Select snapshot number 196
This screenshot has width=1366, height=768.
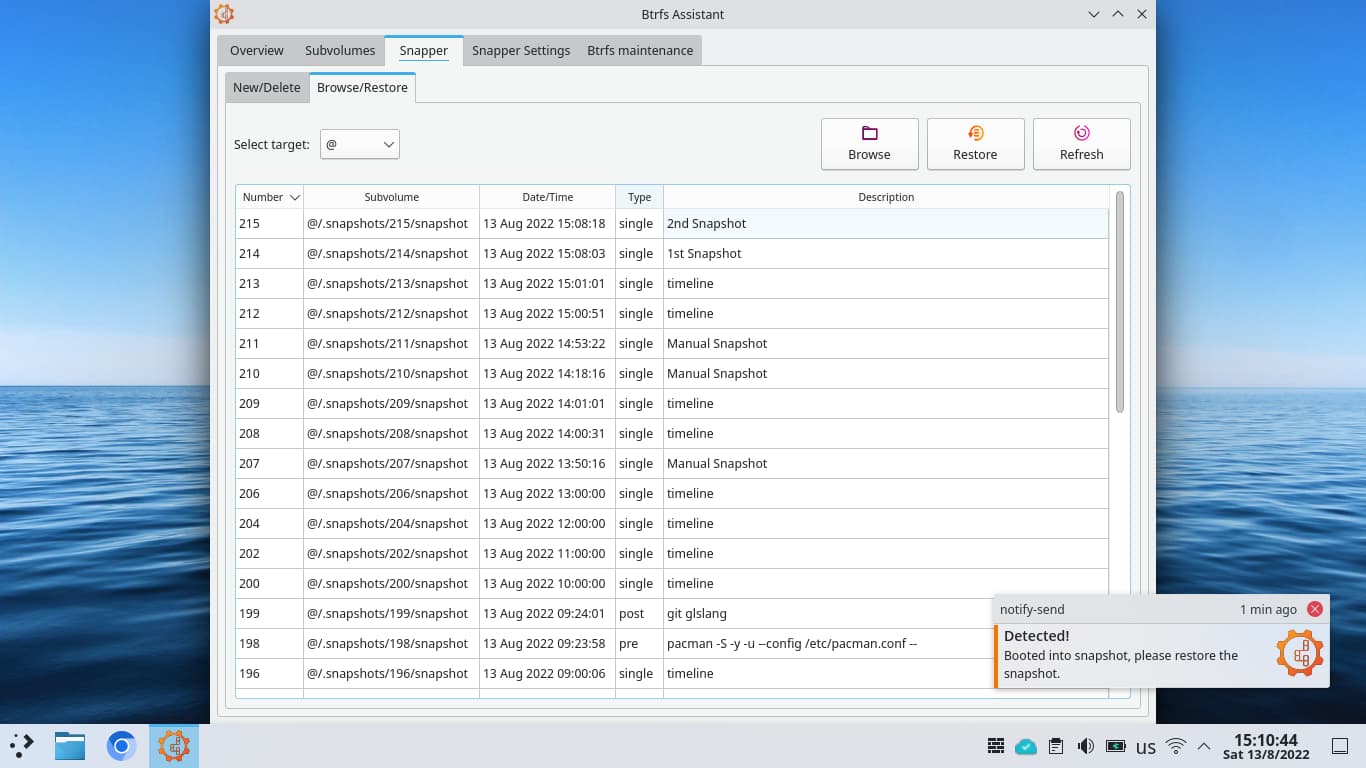(270, 673)
